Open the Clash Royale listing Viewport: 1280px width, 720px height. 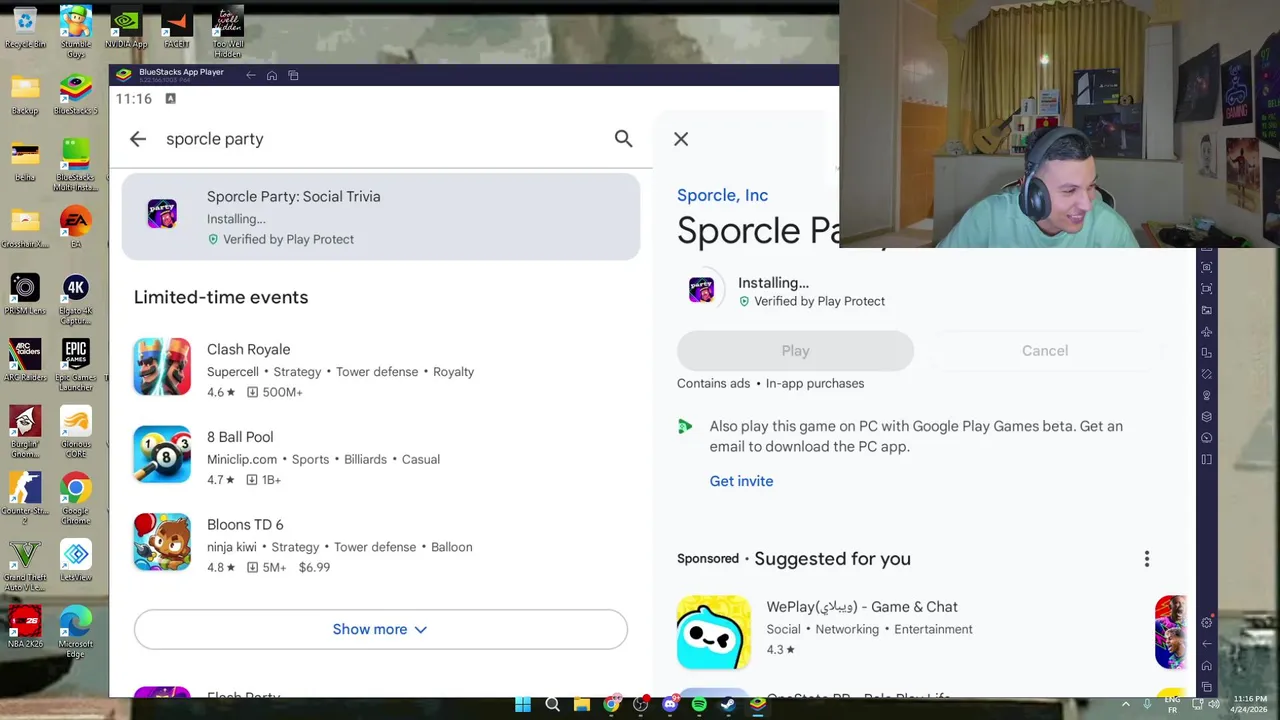tap(380, 369)
